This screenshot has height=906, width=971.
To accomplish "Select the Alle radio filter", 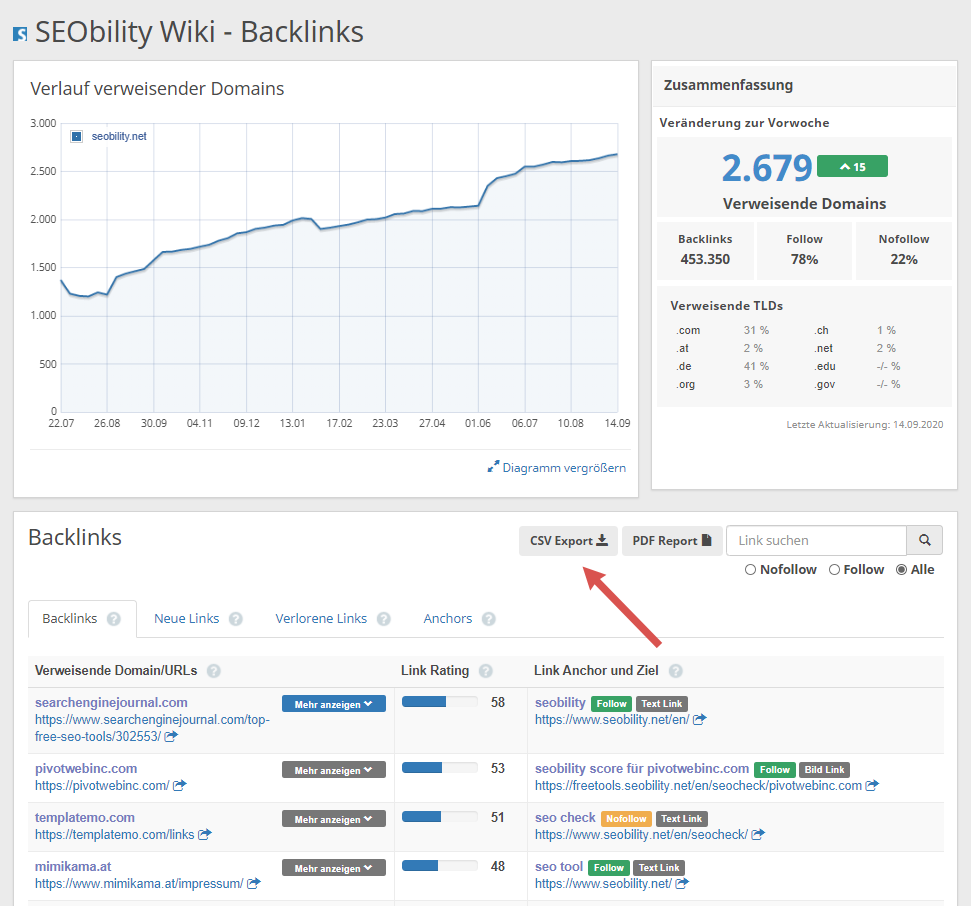I will 902,570.
